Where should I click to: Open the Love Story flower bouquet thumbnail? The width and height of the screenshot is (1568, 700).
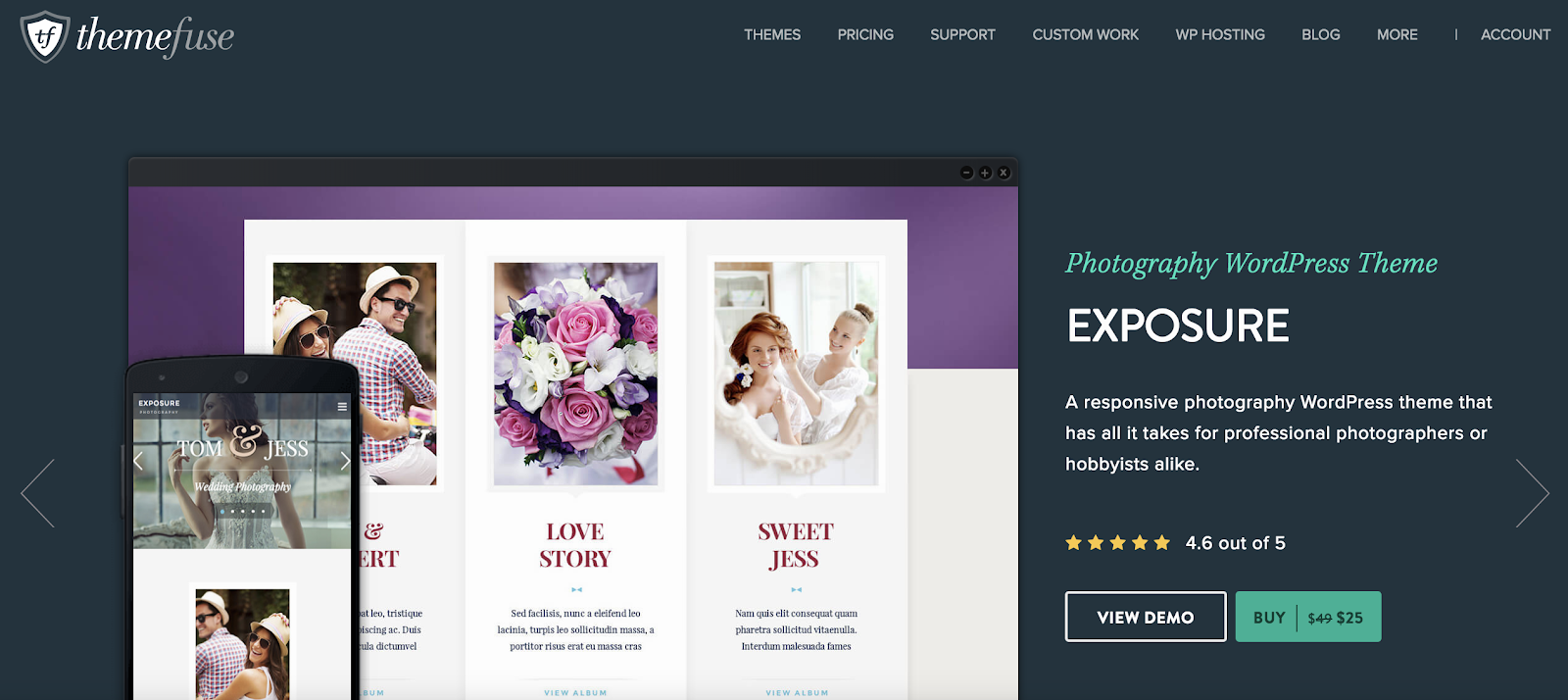[x=575, y=374]
